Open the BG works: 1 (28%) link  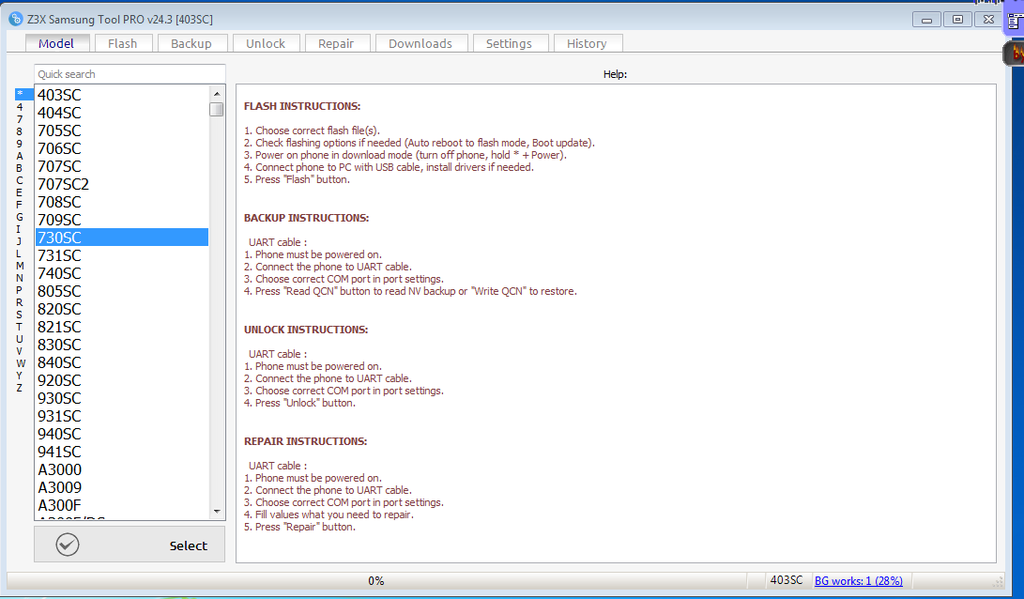coord(859,581)
